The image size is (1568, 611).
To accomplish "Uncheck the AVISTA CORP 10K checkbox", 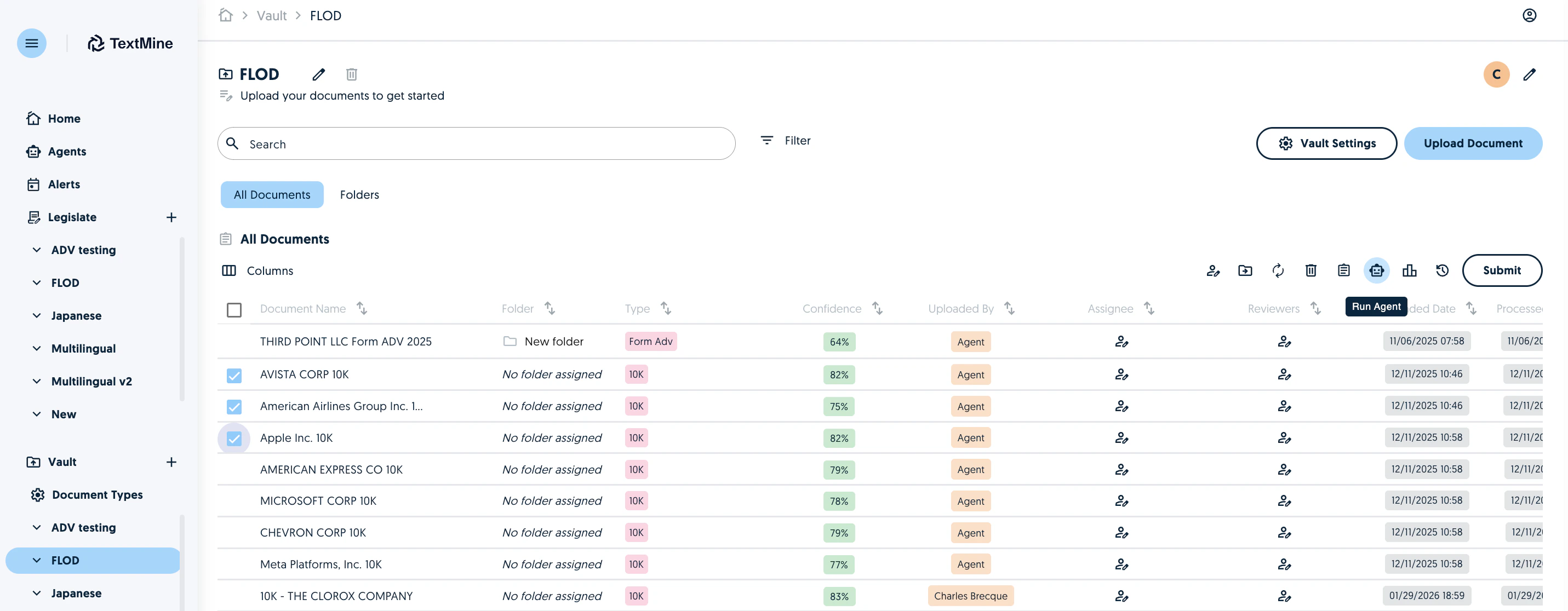I will (234, 375).
